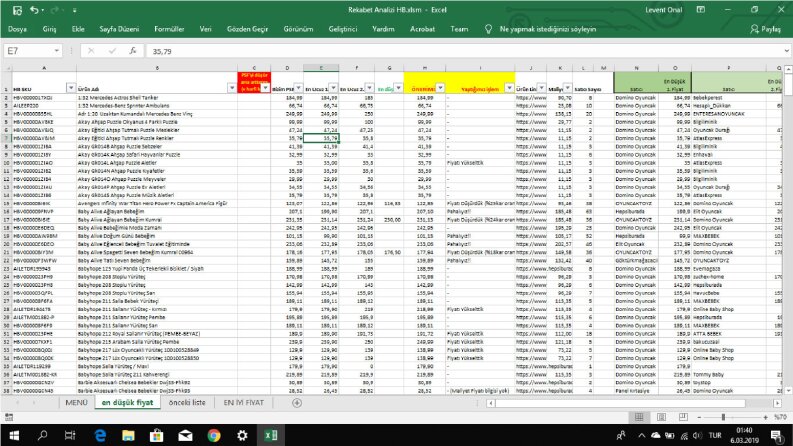Open the Geliştirici tab
This screenshot has width=793, height=446.
(x=343, y=29)
